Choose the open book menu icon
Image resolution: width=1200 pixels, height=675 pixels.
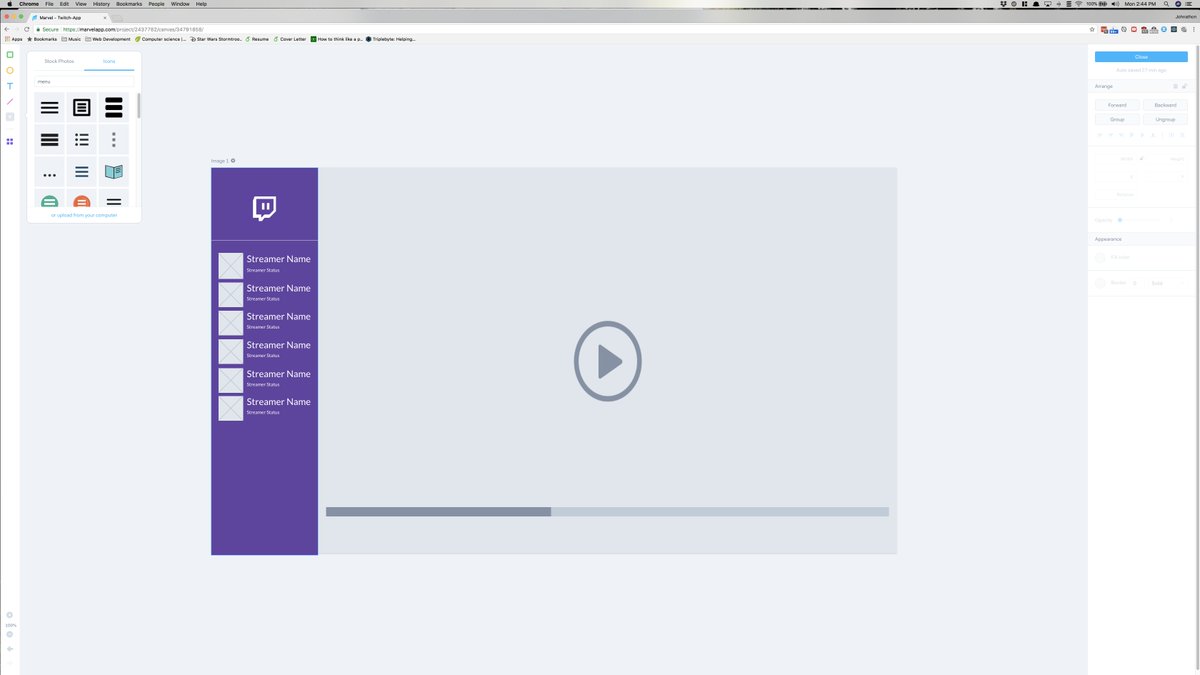coord(114,172)
